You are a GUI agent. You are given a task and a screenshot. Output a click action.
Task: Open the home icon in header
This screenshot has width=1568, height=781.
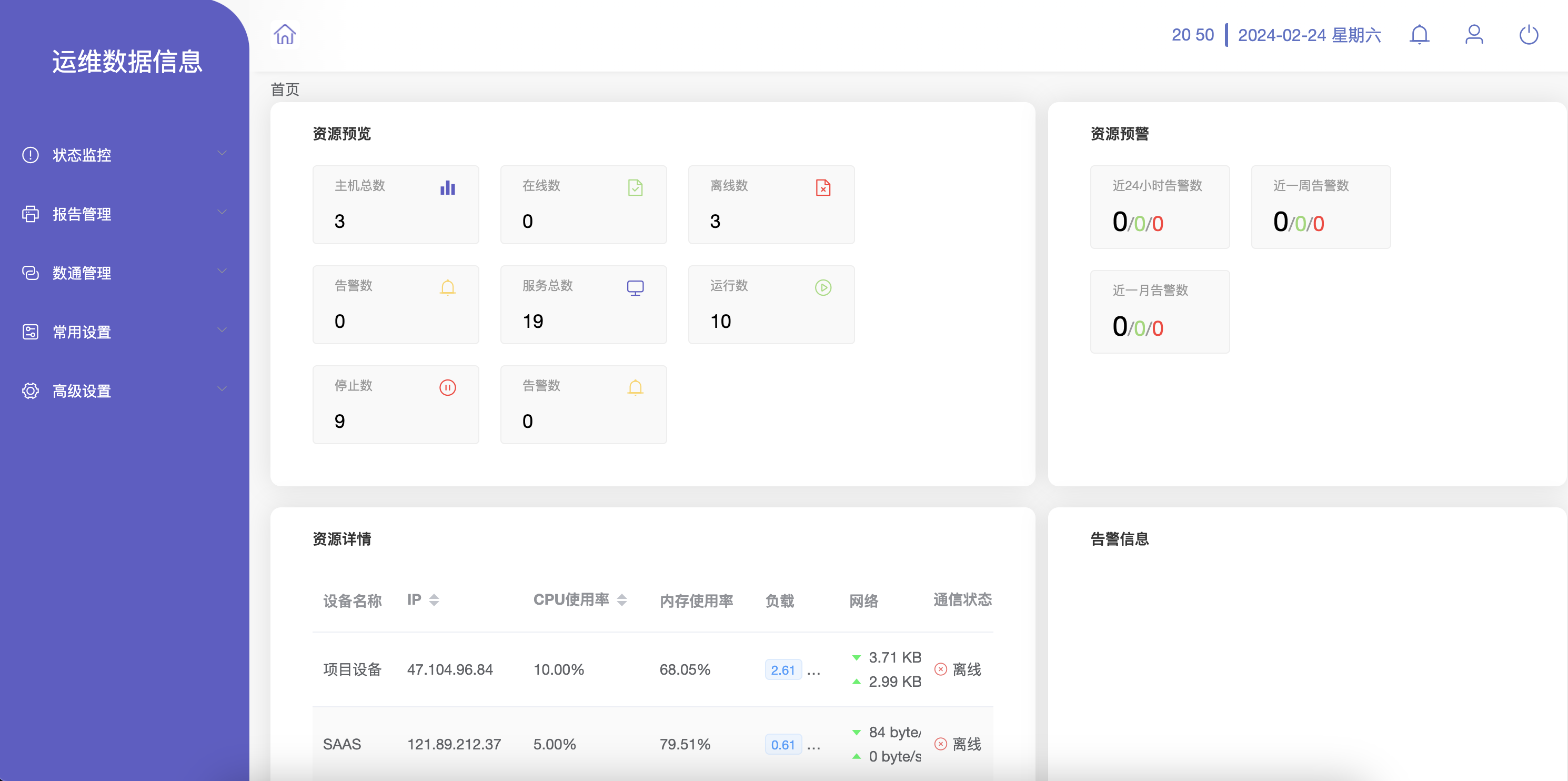click(x=284, y=35)
